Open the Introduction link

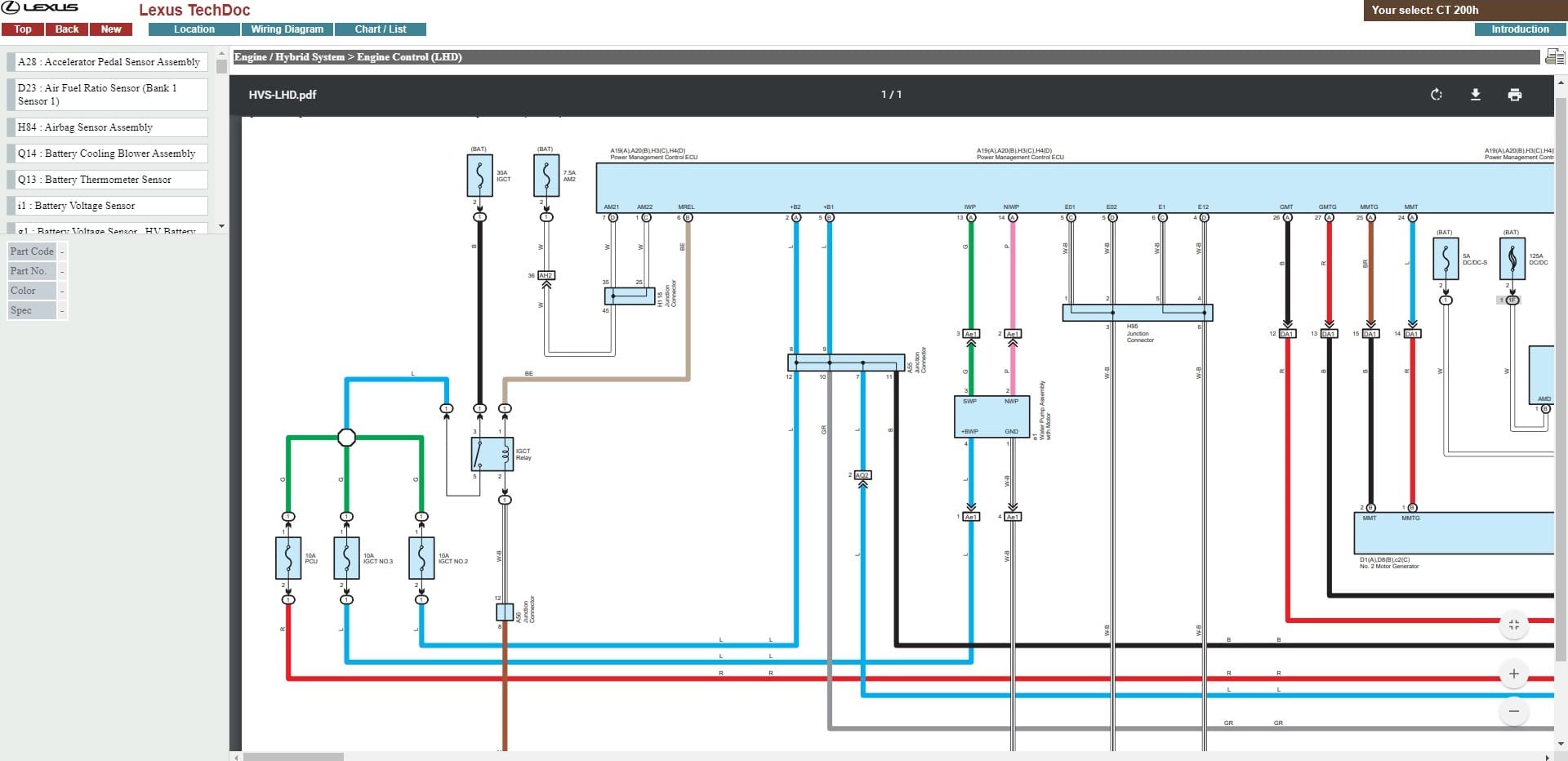point(1520,29)
